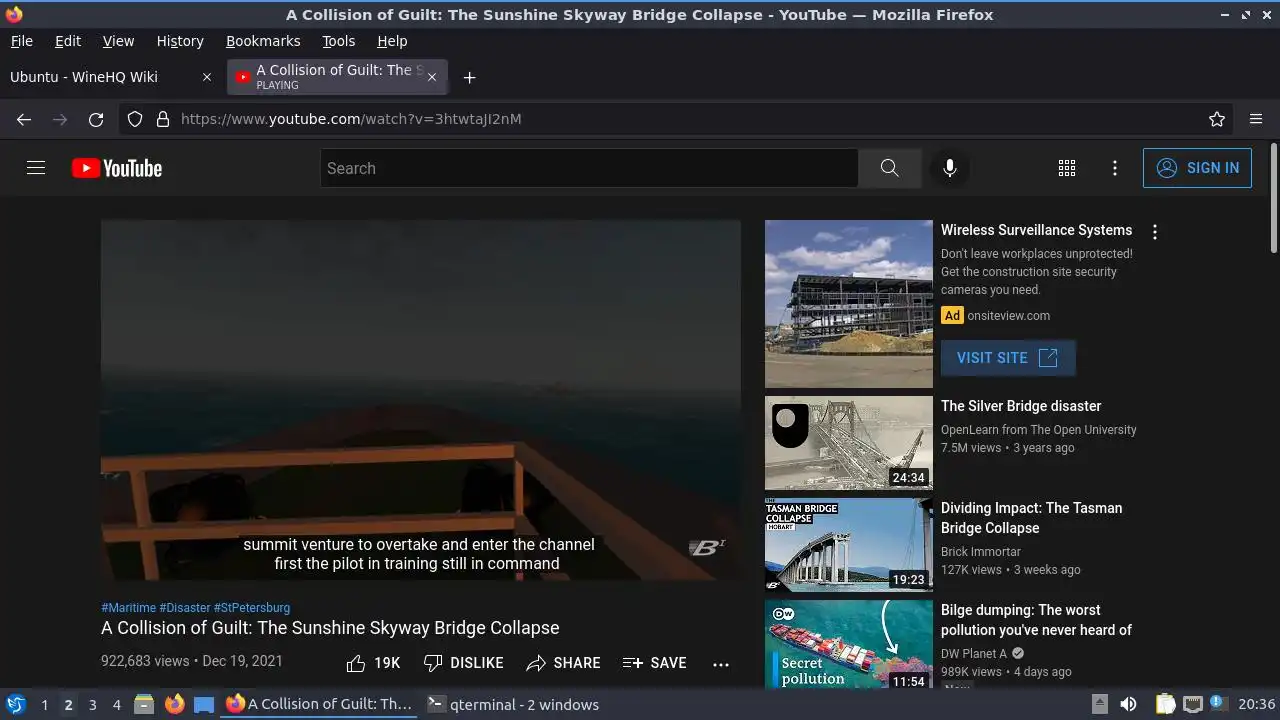The width and height of the screenshot is (1280, 720).
Task: Open the YouTube guide hamburger menu
Action: coord(36,168)
